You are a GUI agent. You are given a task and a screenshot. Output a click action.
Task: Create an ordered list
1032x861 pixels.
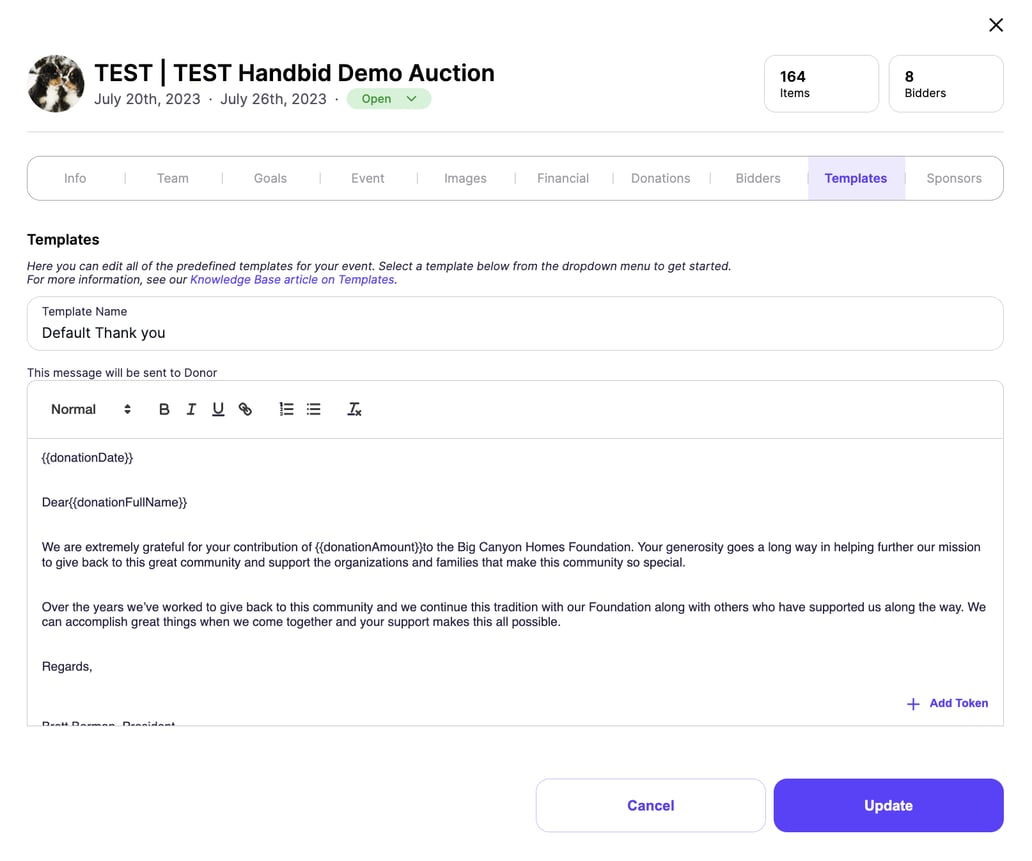(286, 409)
